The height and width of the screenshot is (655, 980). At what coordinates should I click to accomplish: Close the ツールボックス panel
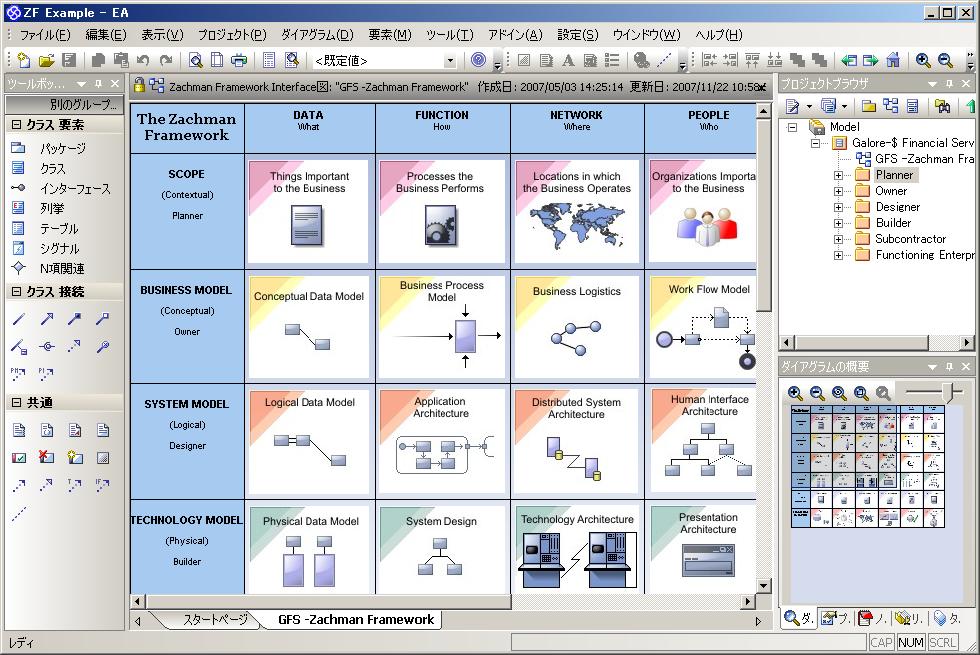(114, 83)
